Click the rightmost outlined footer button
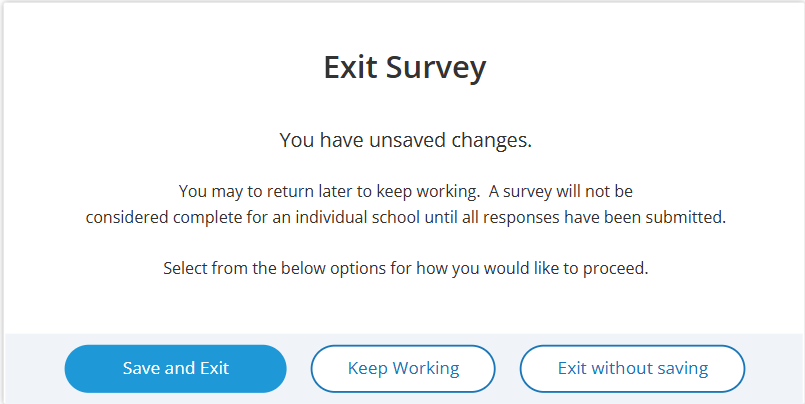This screenshot has width=805, height=404. (x=632, y=368)
